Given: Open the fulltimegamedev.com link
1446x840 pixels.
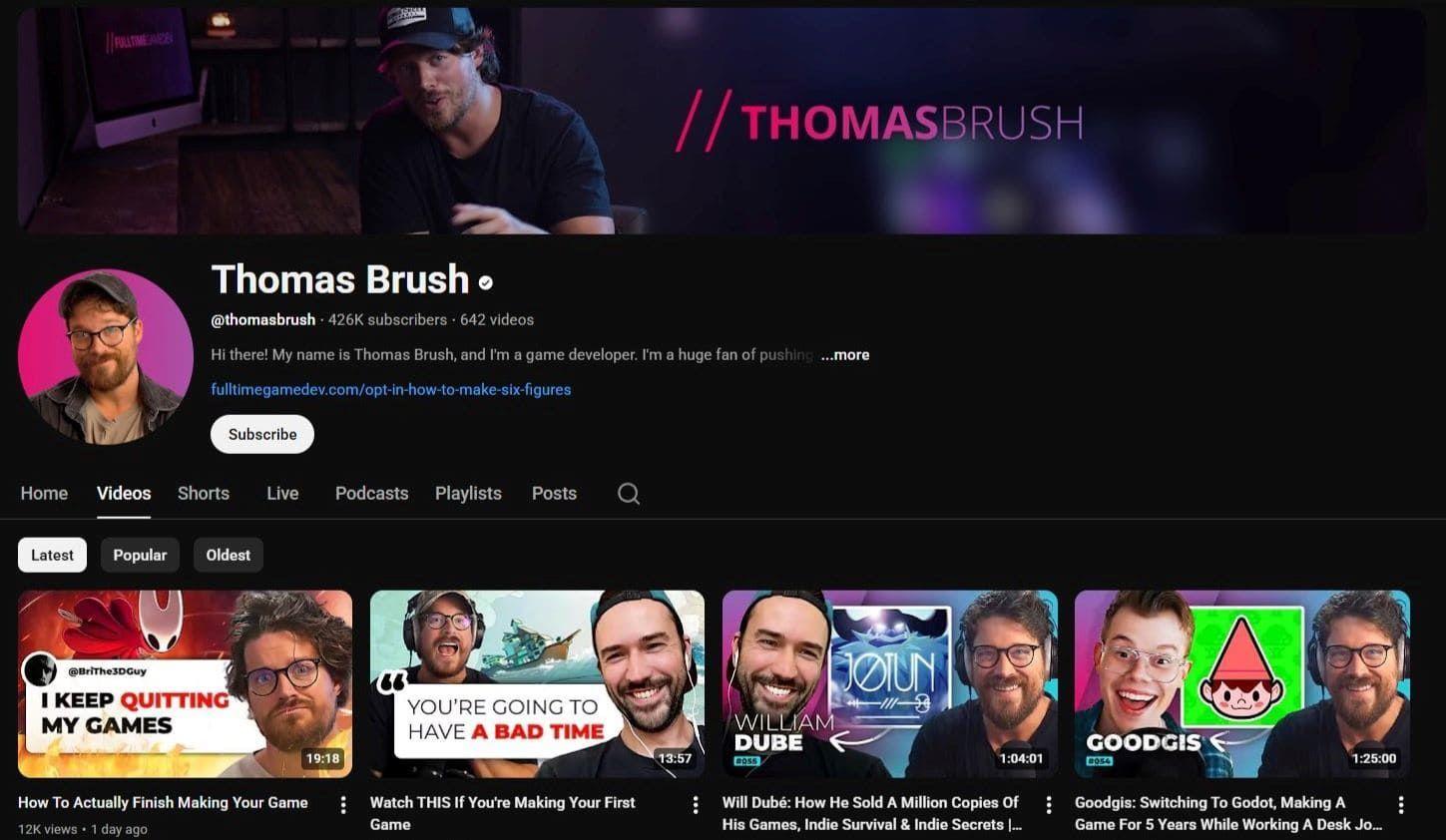Looking at the screenshot, I should click(391, 390).
